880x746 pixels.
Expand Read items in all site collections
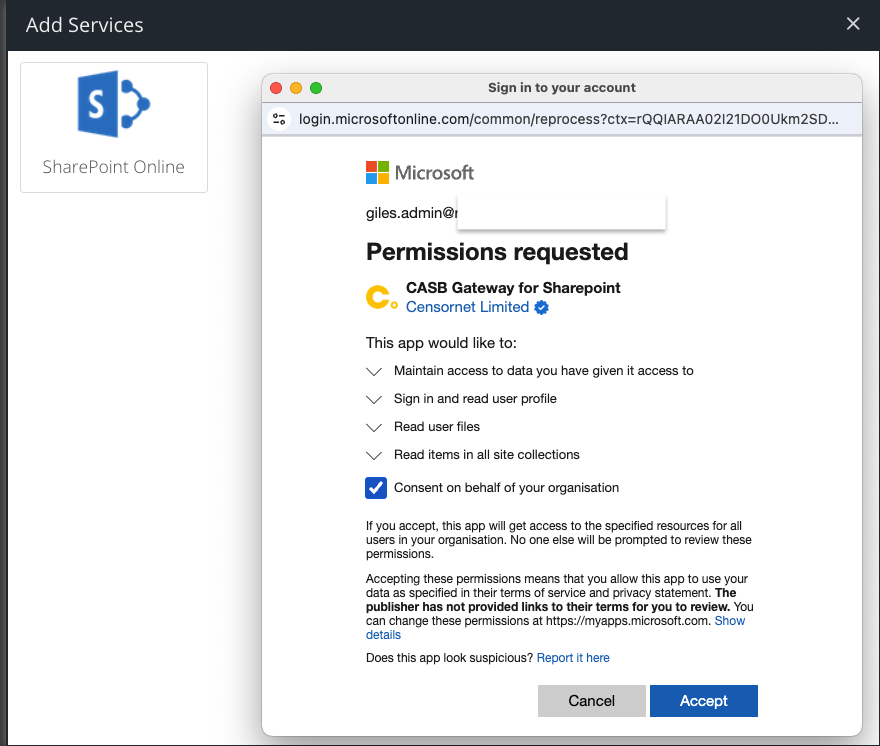pos(374,455)
